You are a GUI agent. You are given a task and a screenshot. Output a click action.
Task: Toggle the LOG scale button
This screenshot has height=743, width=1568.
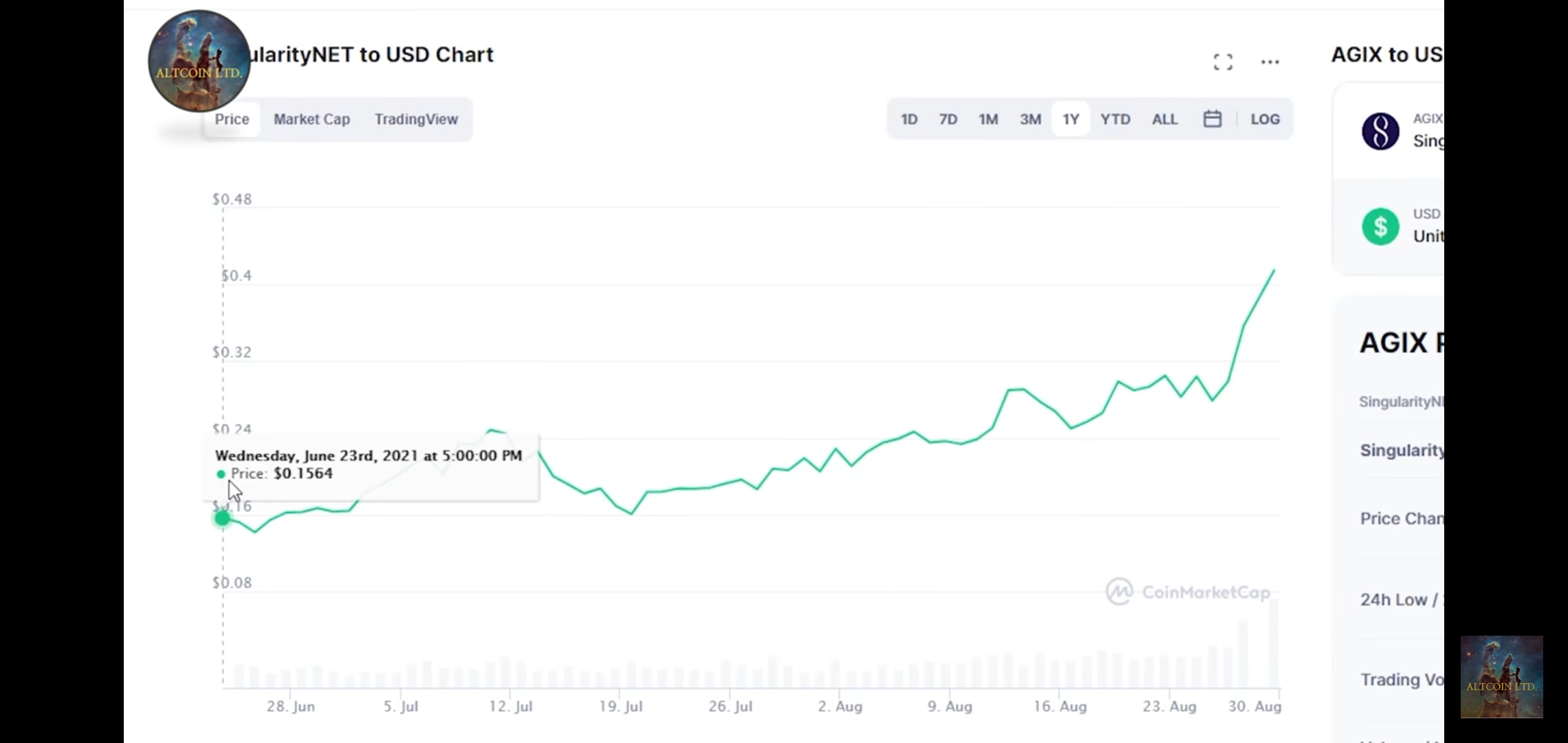tap(1265, 119)
